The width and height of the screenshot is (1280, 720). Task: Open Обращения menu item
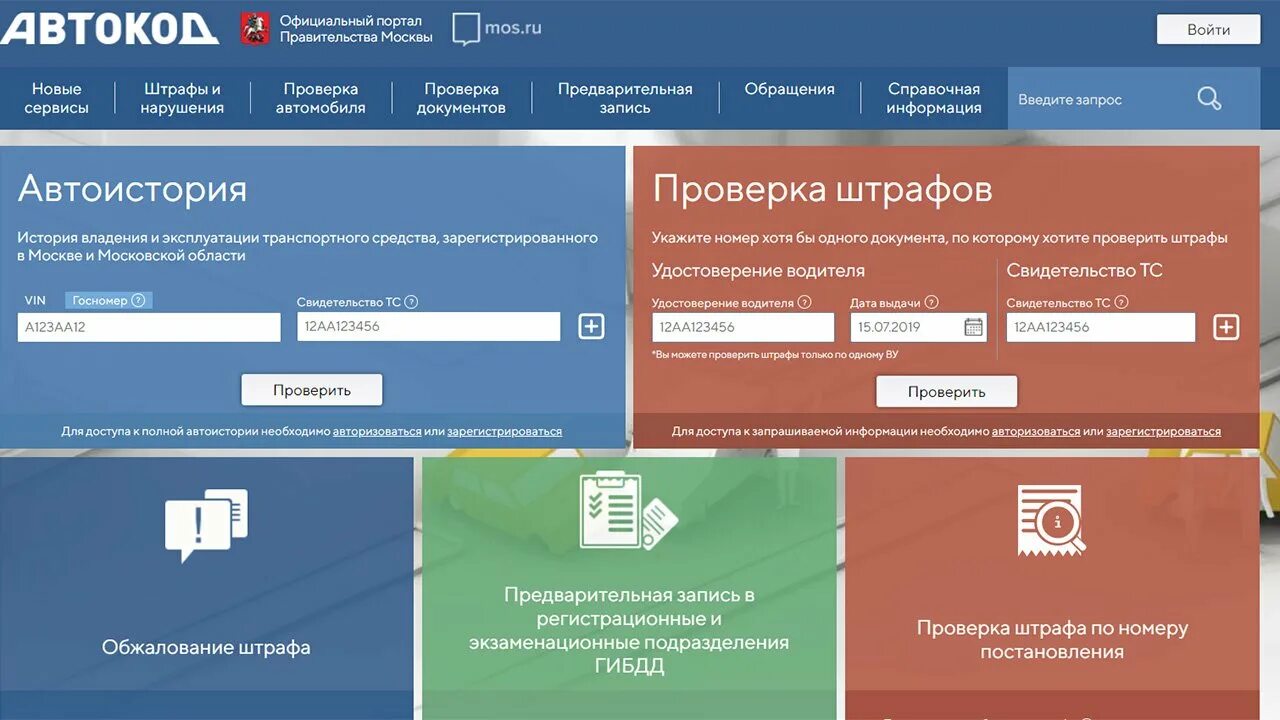789,89
